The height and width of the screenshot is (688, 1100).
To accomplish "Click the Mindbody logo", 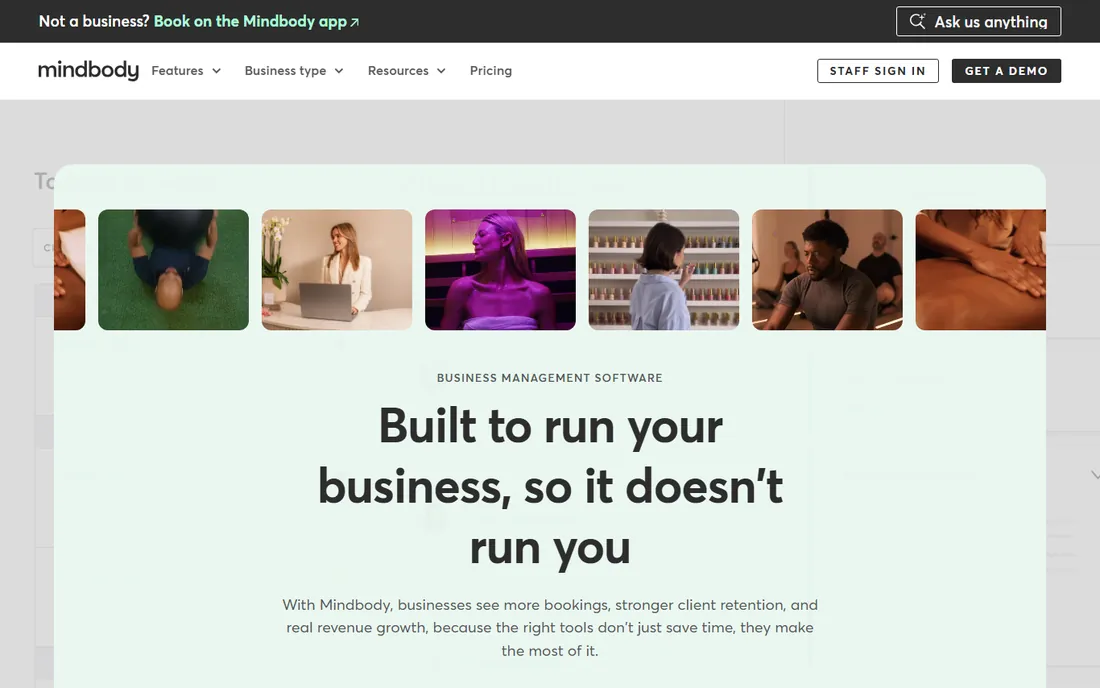I will tap(88, 70).
